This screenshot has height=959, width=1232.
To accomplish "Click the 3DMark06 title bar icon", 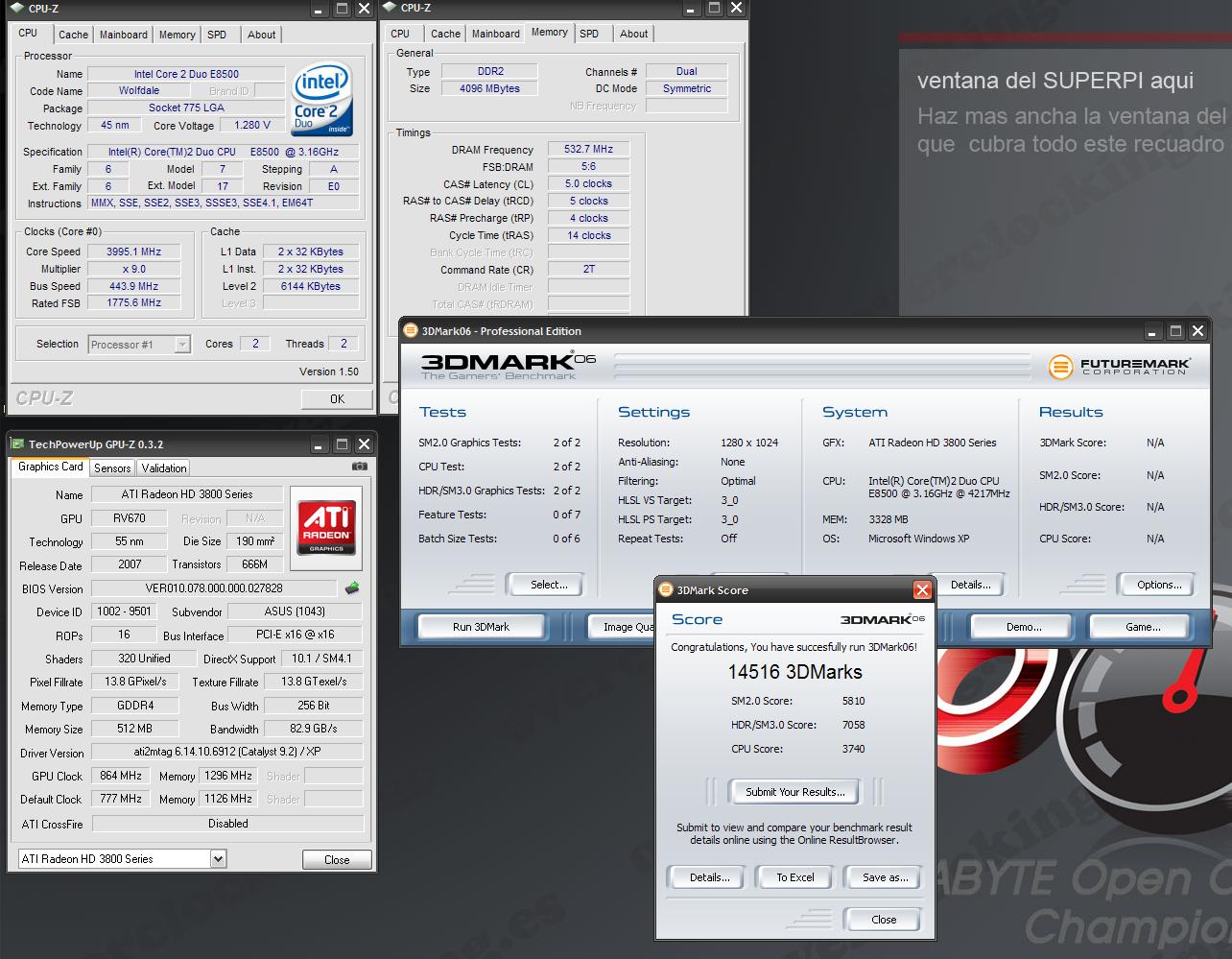I will pos(411,331).
